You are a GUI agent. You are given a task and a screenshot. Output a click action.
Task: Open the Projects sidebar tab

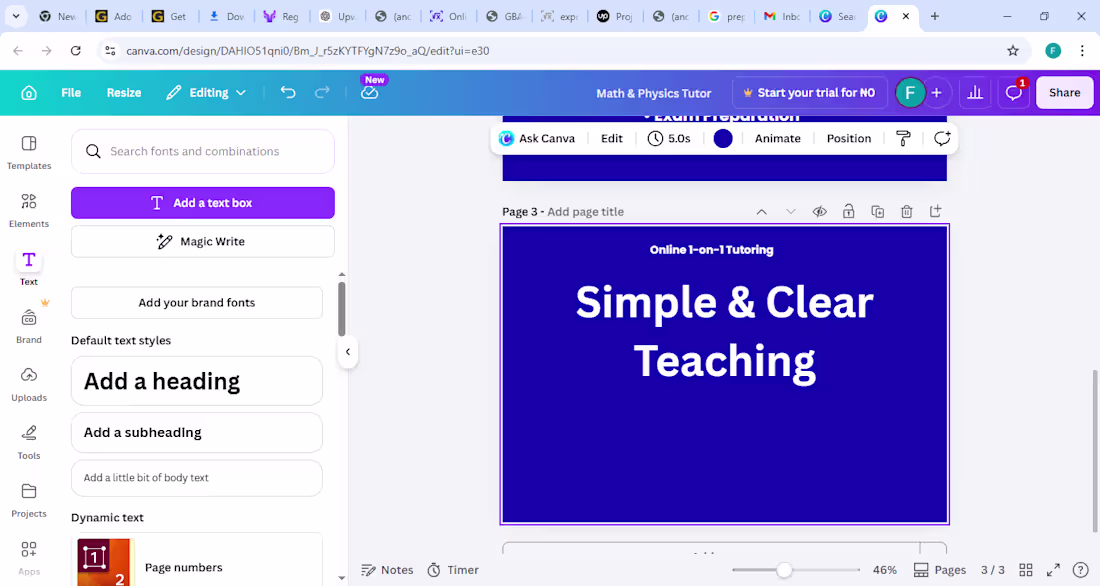coord(29,501)
